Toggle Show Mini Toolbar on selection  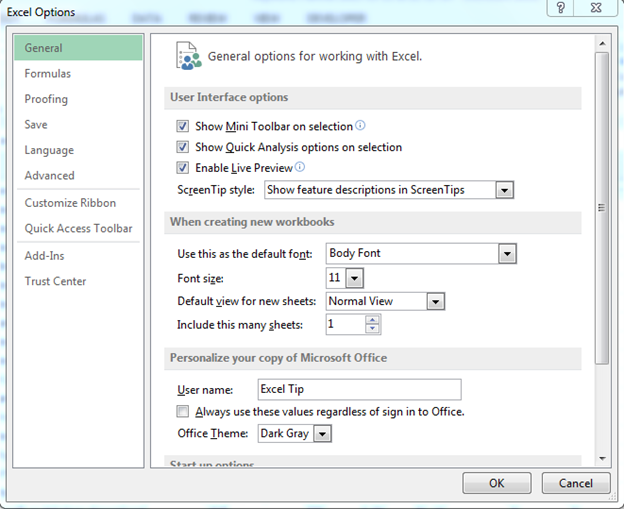183,126
